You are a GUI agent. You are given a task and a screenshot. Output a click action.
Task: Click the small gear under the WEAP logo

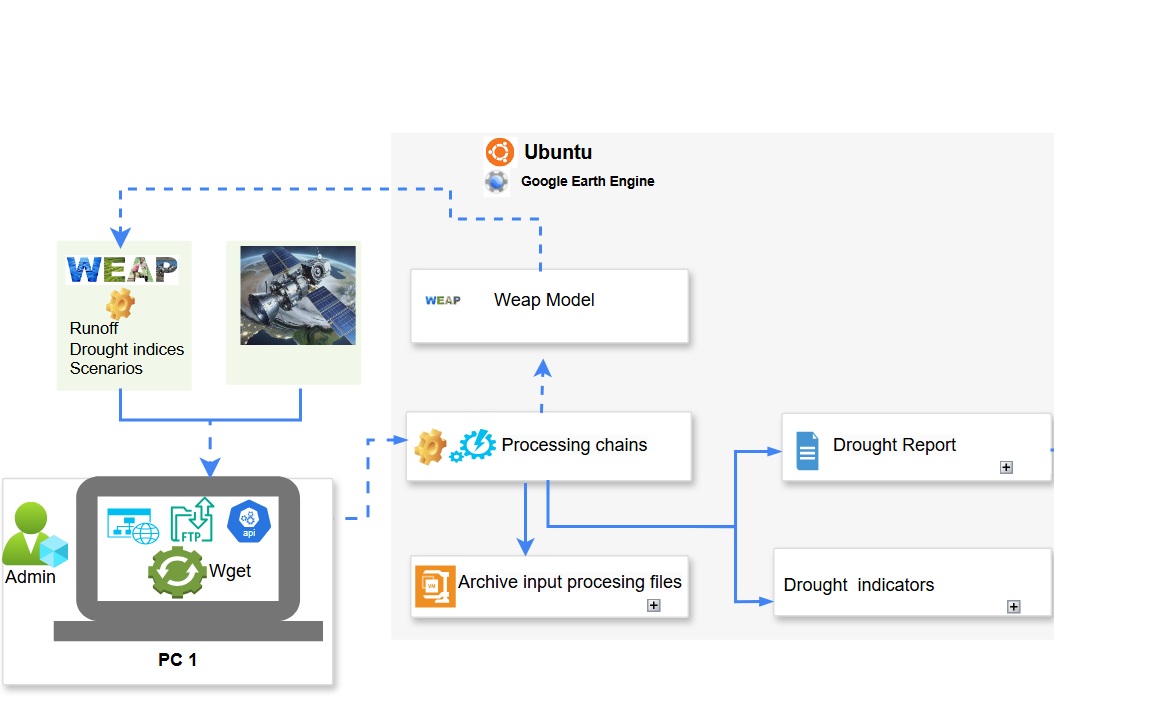(x=120, y=304)
